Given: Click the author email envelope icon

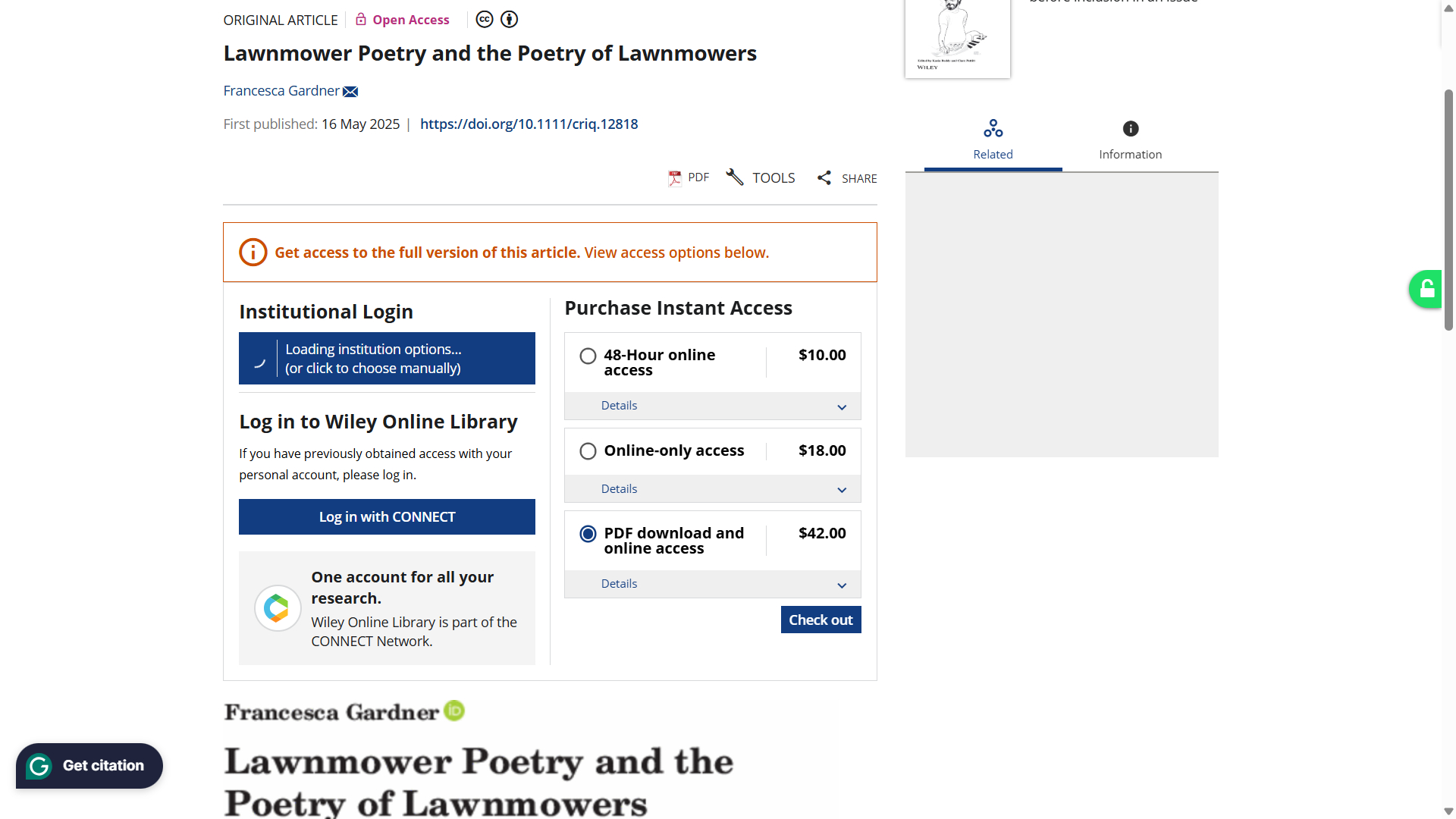Looking at the screenshot, I should 350,92.
